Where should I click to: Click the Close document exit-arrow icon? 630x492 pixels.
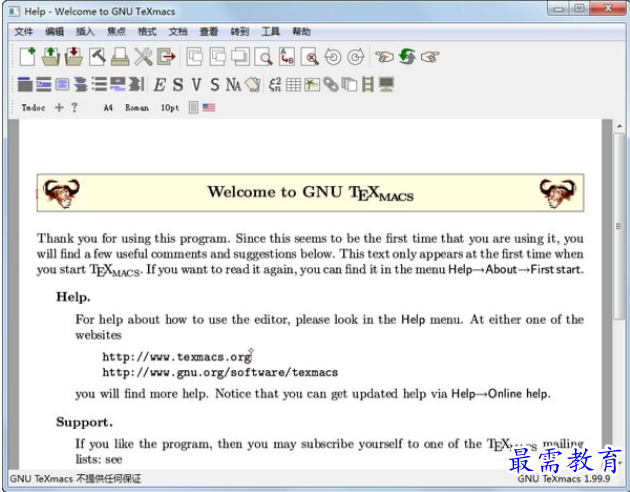pos(166,57)
